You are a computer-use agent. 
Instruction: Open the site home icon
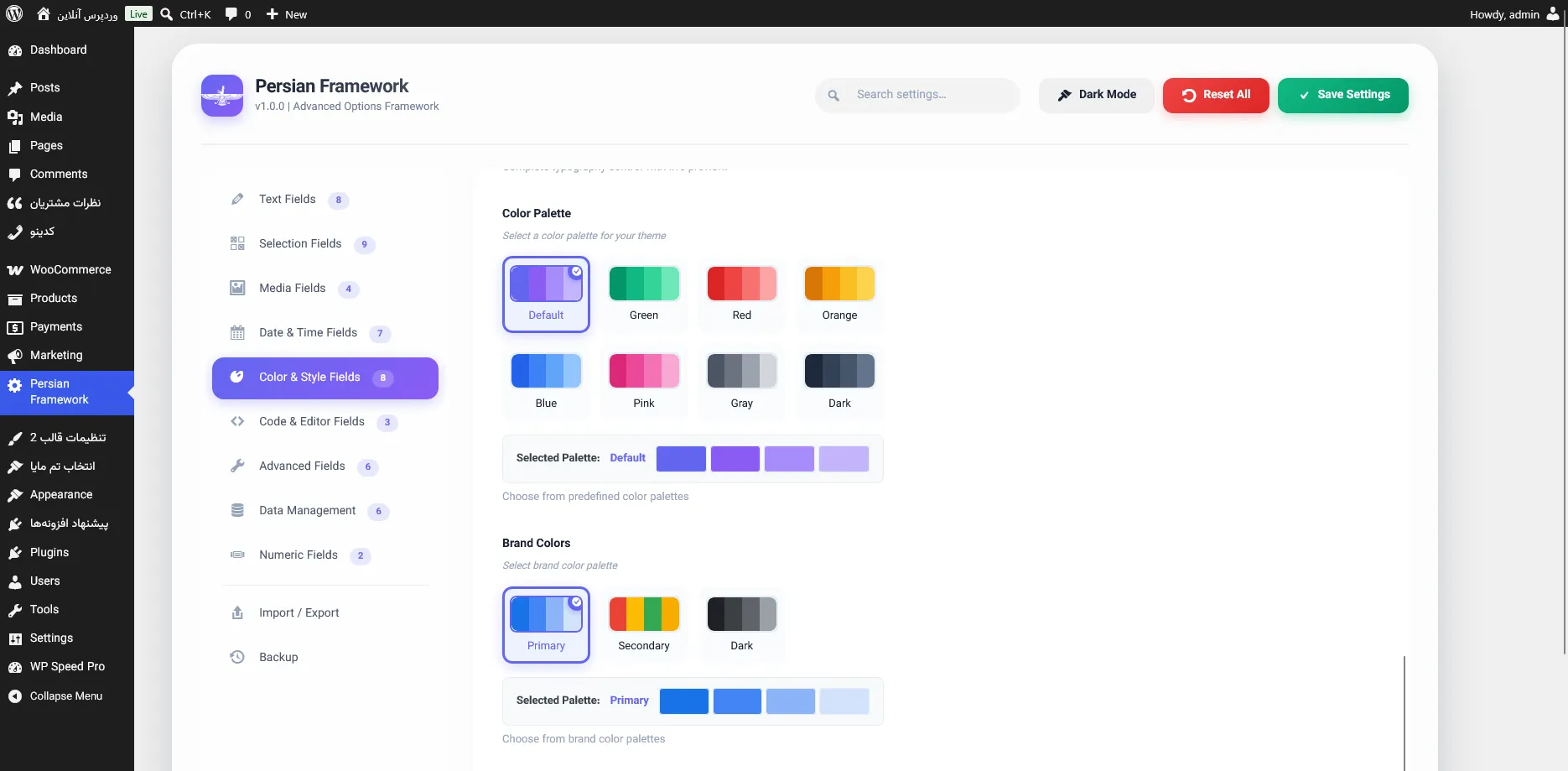pyautogui.click(x=44, y=14)
